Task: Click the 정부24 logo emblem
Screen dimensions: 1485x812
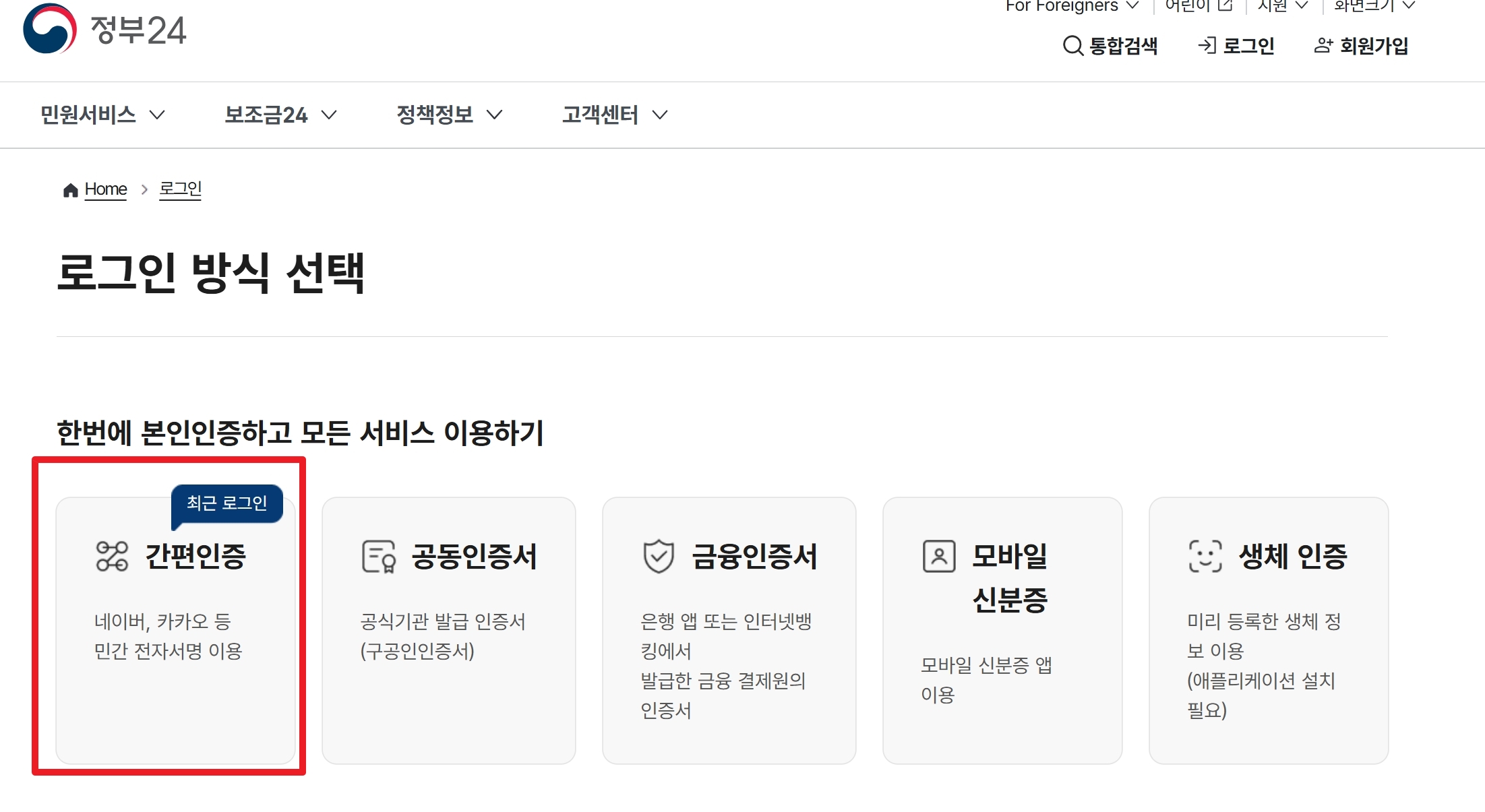Action: [x=50, y=29]
